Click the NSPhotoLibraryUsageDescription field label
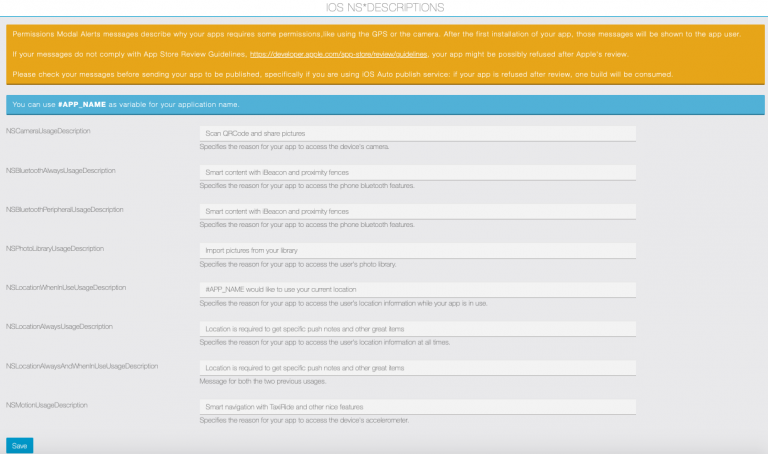Viewport: 768px width, 454px height. (55, 248)
